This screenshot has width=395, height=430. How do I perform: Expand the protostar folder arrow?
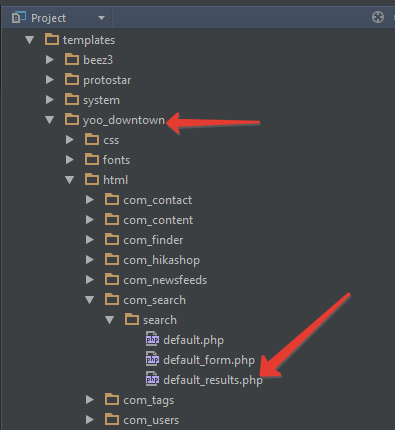[x=50, y=80]
